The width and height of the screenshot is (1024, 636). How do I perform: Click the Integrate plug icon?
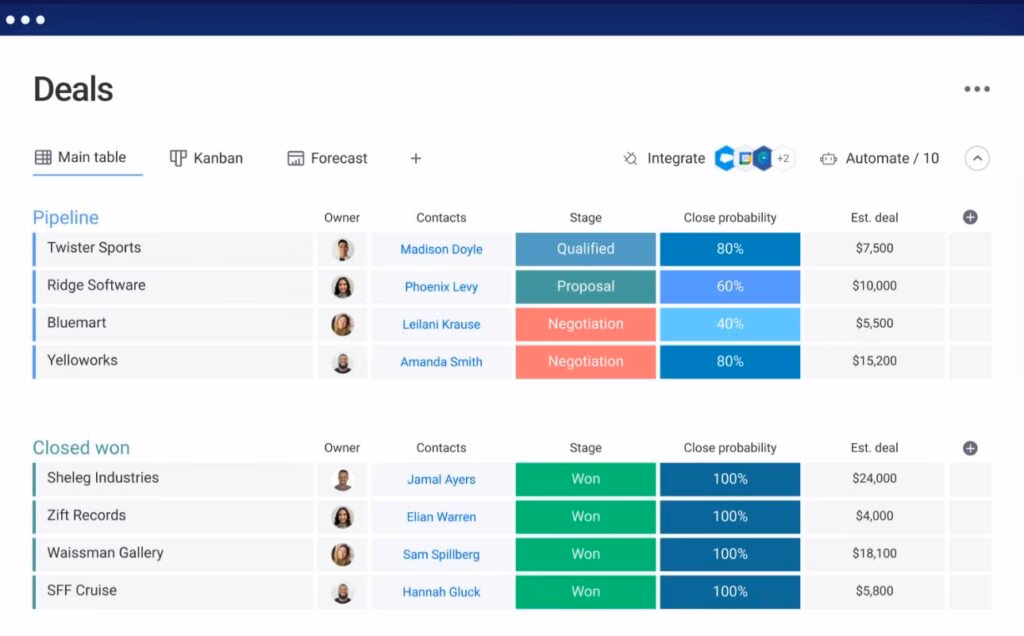click(x=630, y=158)
